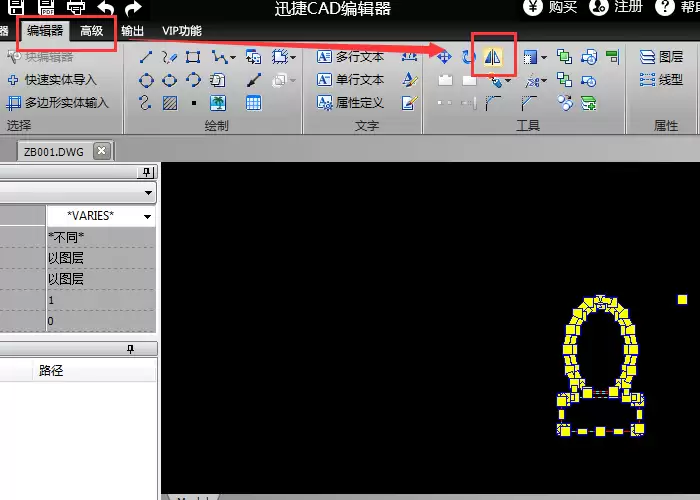Image resolution: width=700 pixels, height=500 pixels.
Task: Select the Line drawing tool
Action: [x=146, y=57]
